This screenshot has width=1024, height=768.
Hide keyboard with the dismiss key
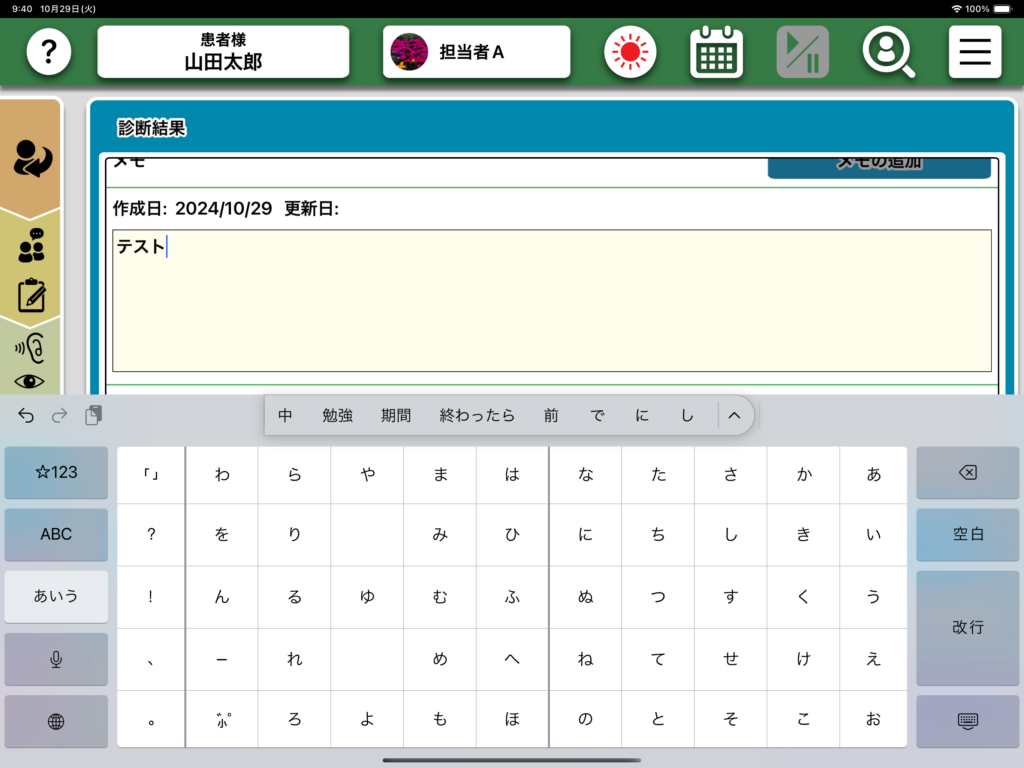click(x=966, y=721)
